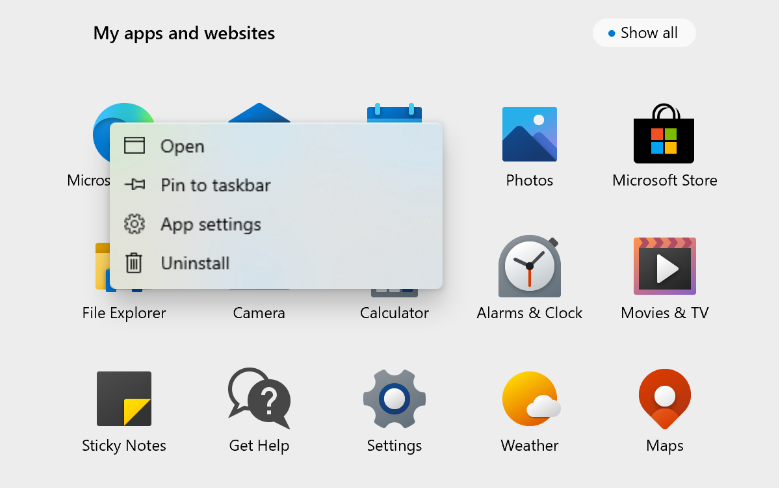Open Alarms & Clock app

pyautogui.click(x=529, y=267)
